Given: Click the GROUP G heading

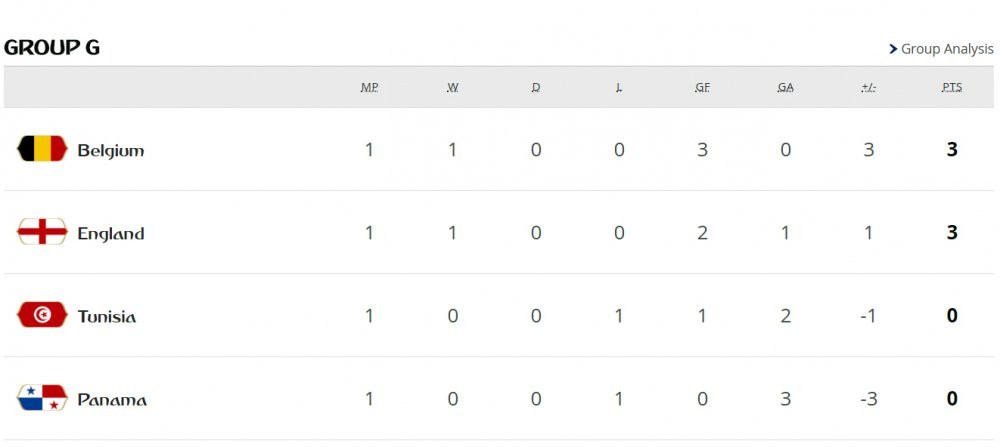Looking at the screenshot, I should 52,48.
